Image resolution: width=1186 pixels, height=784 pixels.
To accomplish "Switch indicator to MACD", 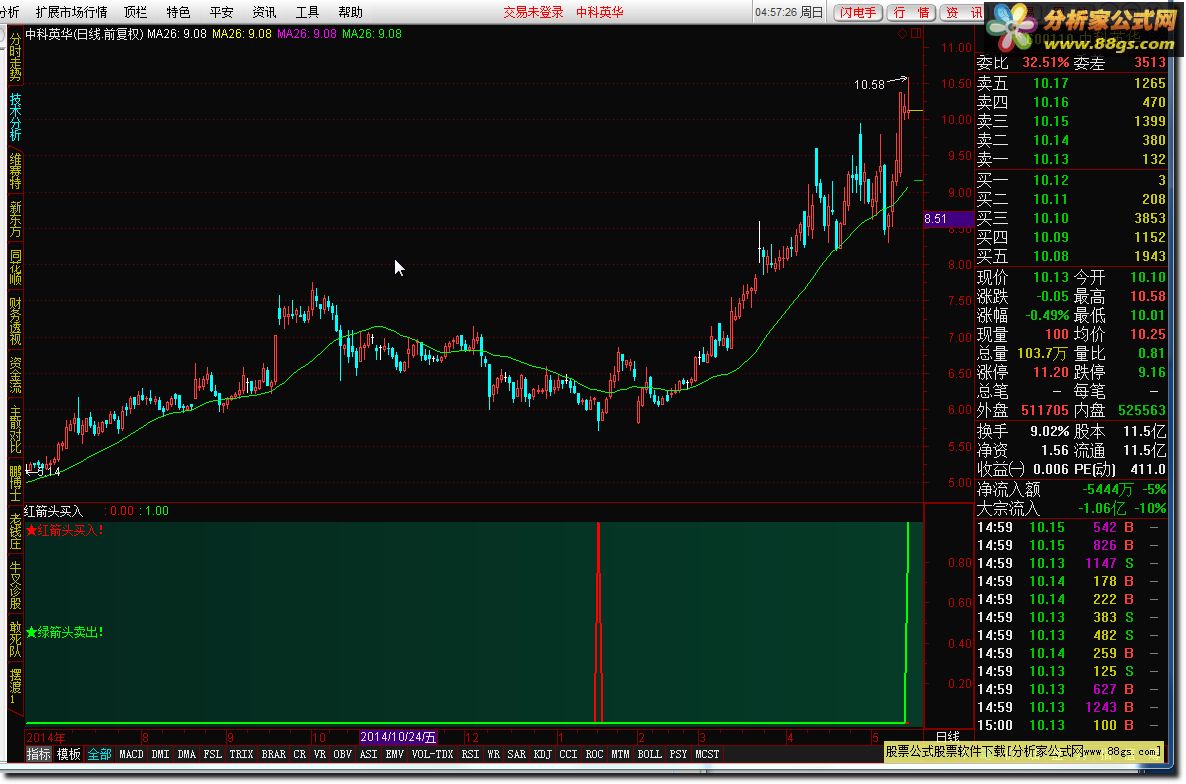I will pos(132,754).
